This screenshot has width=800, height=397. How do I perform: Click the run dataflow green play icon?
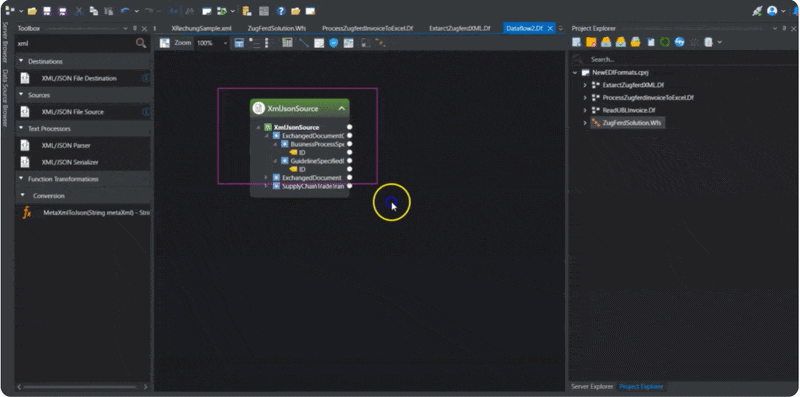[222, 11]
